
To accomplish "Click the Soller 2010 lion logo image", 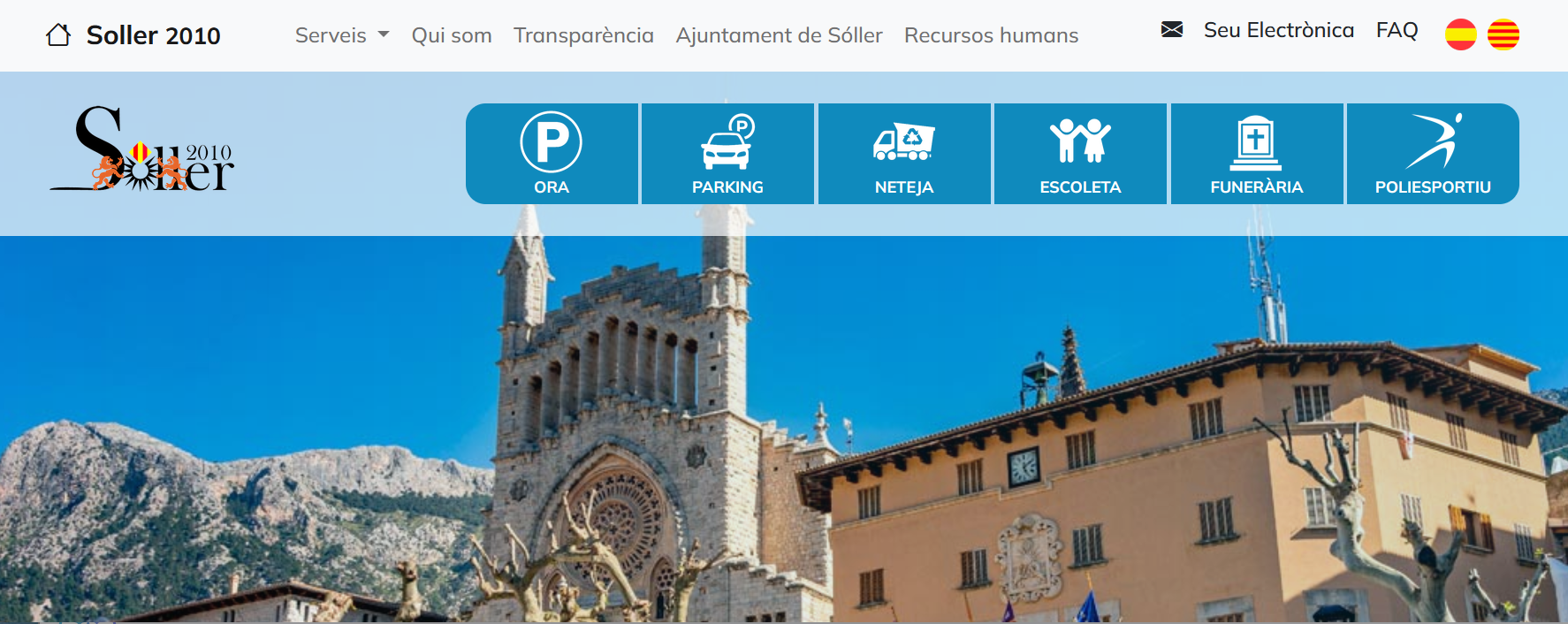I will pyautogui.click(x=142, y=148).
